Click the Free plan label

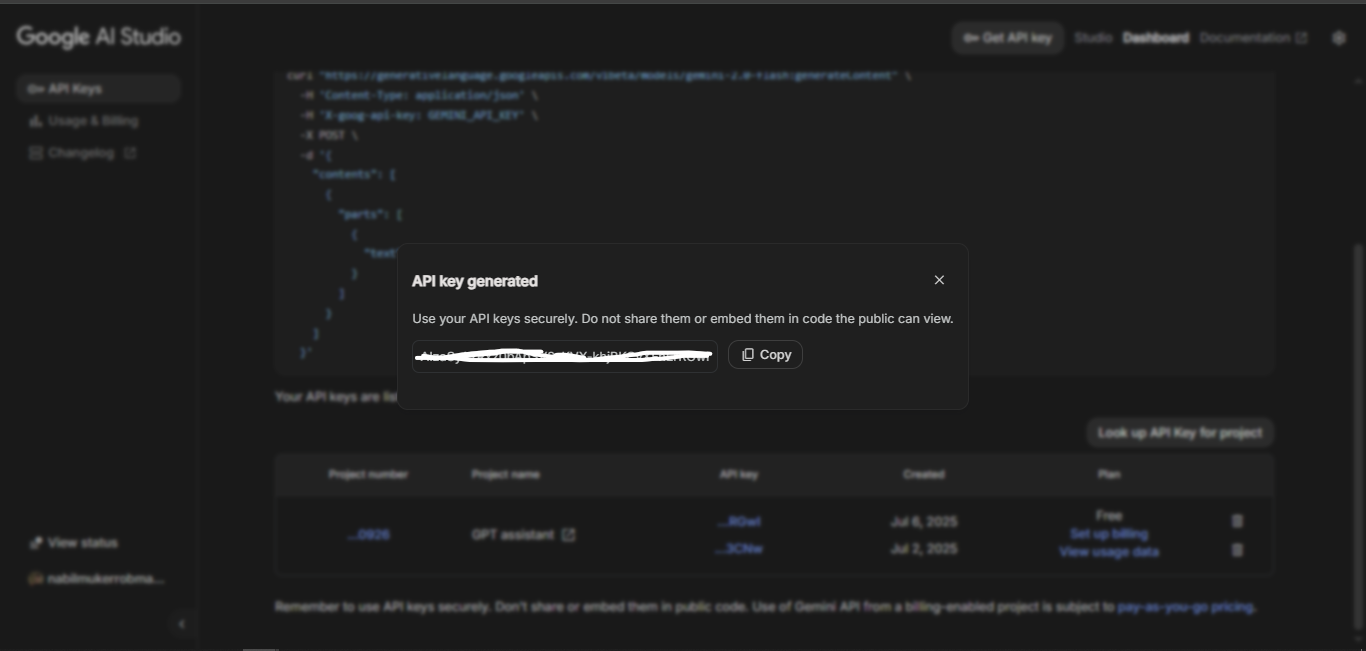click(1109, 516)
